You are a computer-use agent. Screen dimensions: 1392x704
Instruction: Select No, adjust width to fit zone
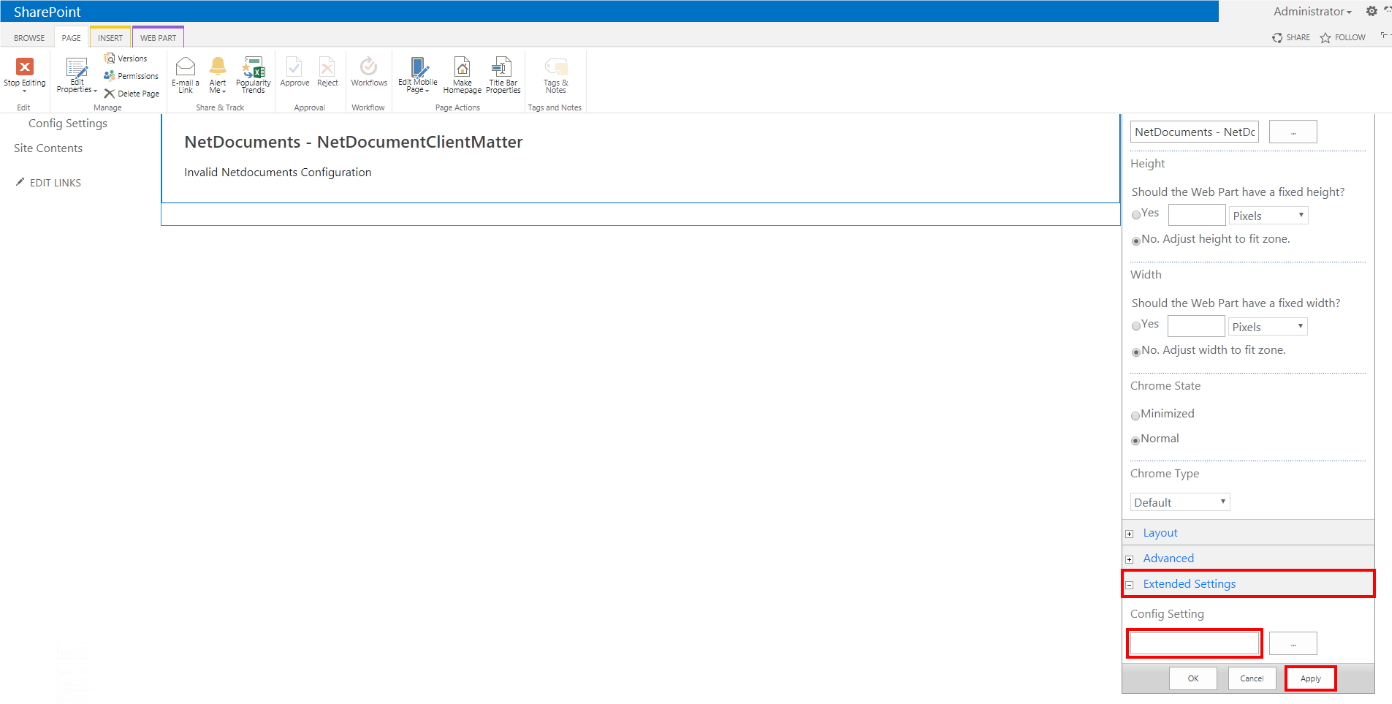coord(1136,352)
